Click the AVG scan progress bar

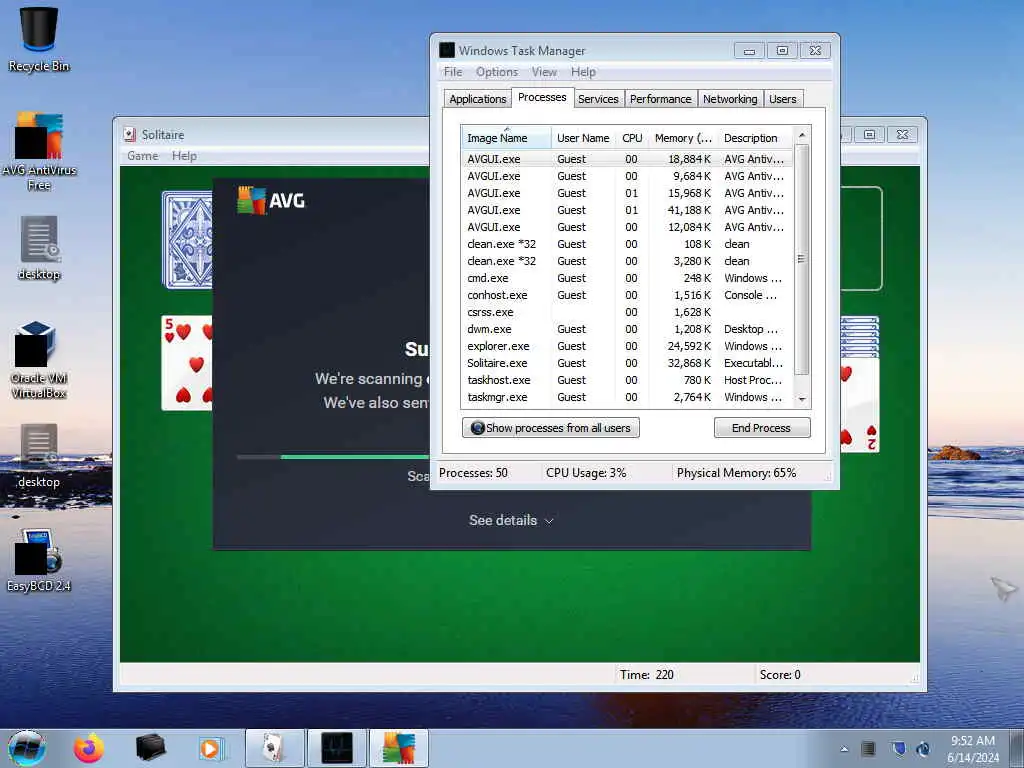tap(333, 457)
